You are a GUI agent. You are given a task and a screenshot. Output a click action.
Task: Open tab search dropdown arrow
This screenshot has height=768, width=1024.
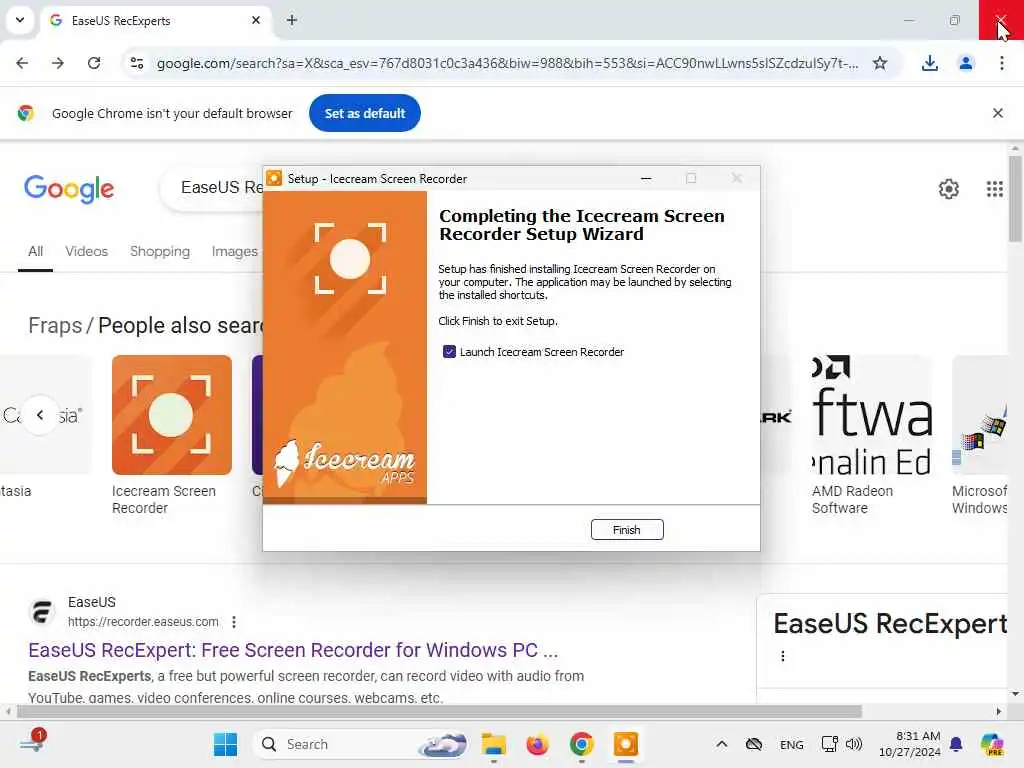coord(20,20)
